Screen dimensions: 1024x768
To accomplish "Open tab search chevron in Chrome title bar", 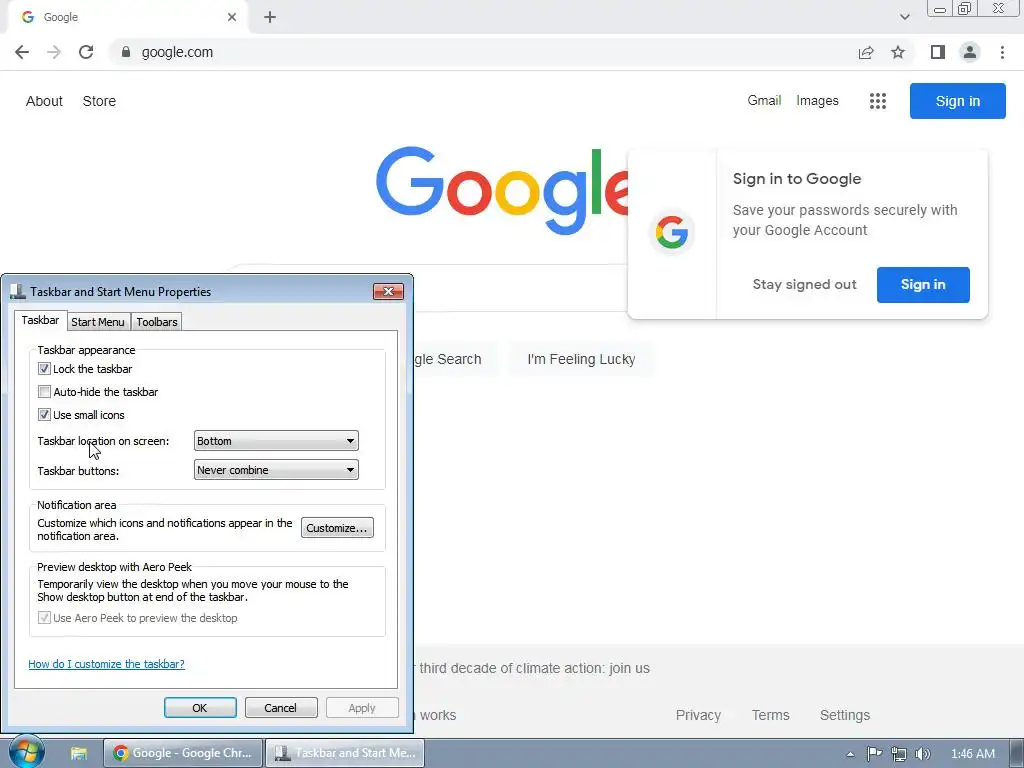I will point(904,17).
